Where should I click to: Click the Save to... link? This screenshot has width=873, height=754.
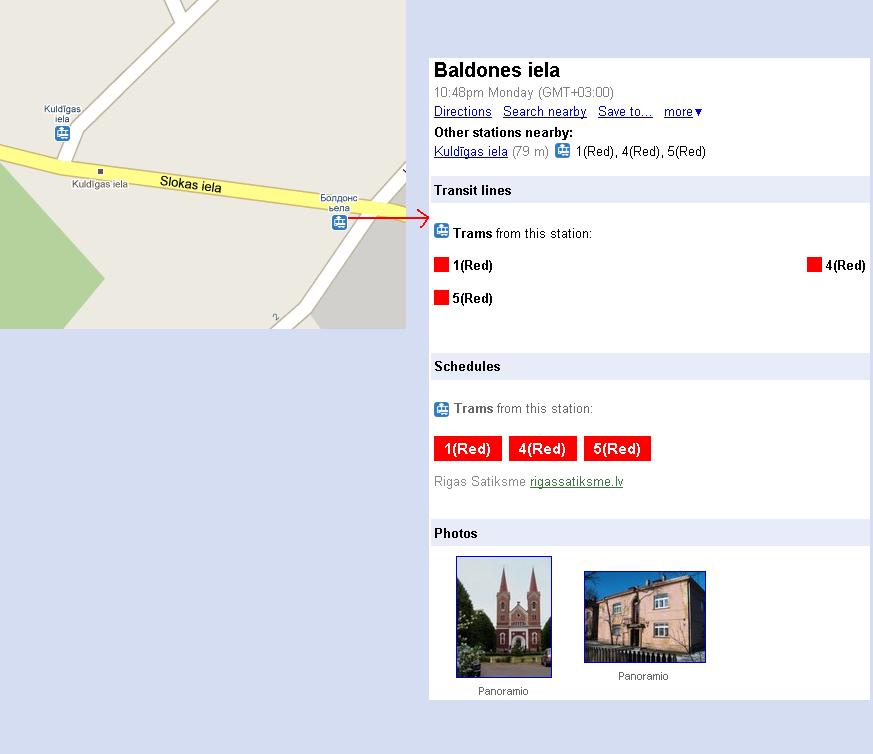click(625, 112)
